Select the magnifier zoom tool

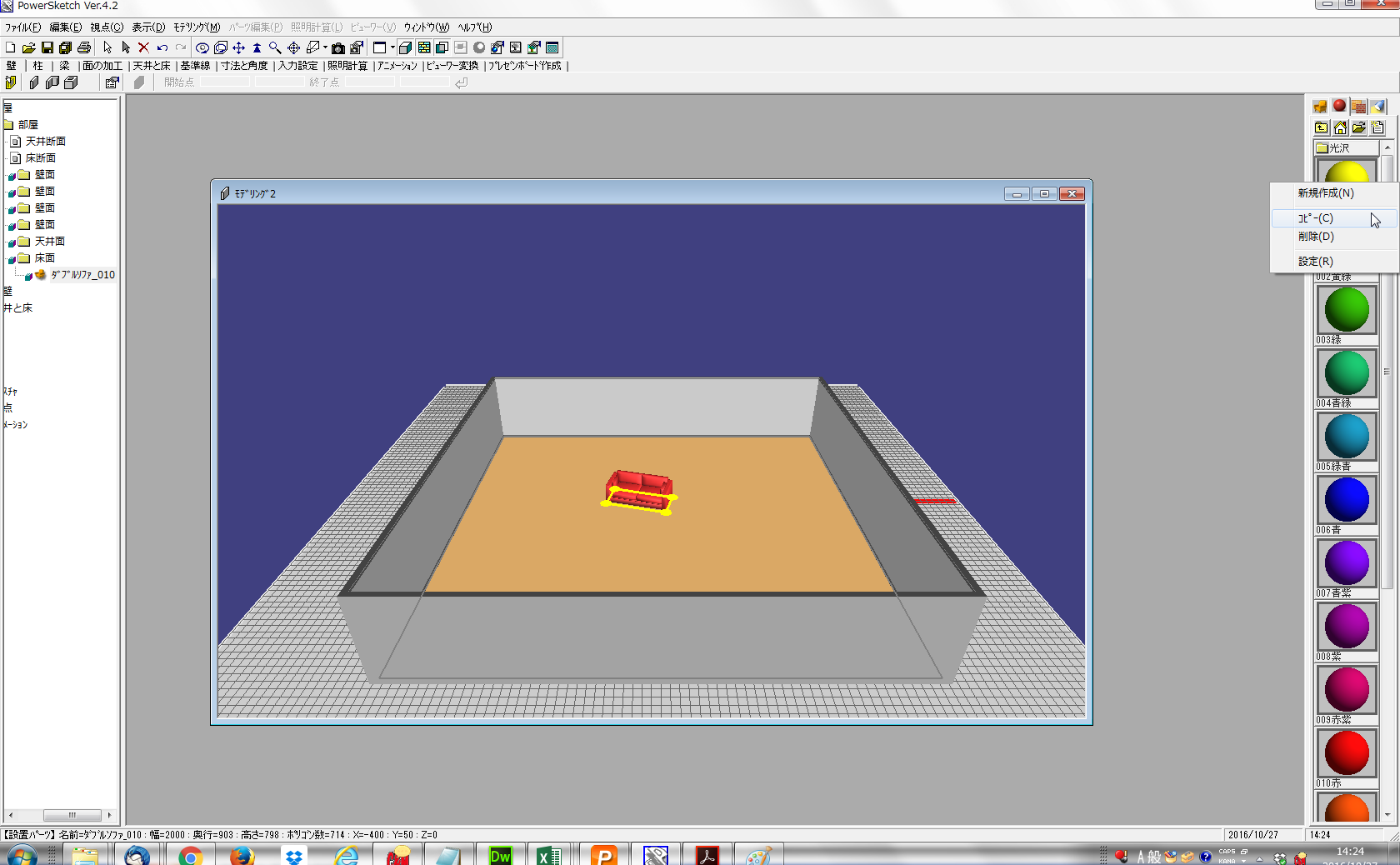pyautogui.click(x=275, y=48)
